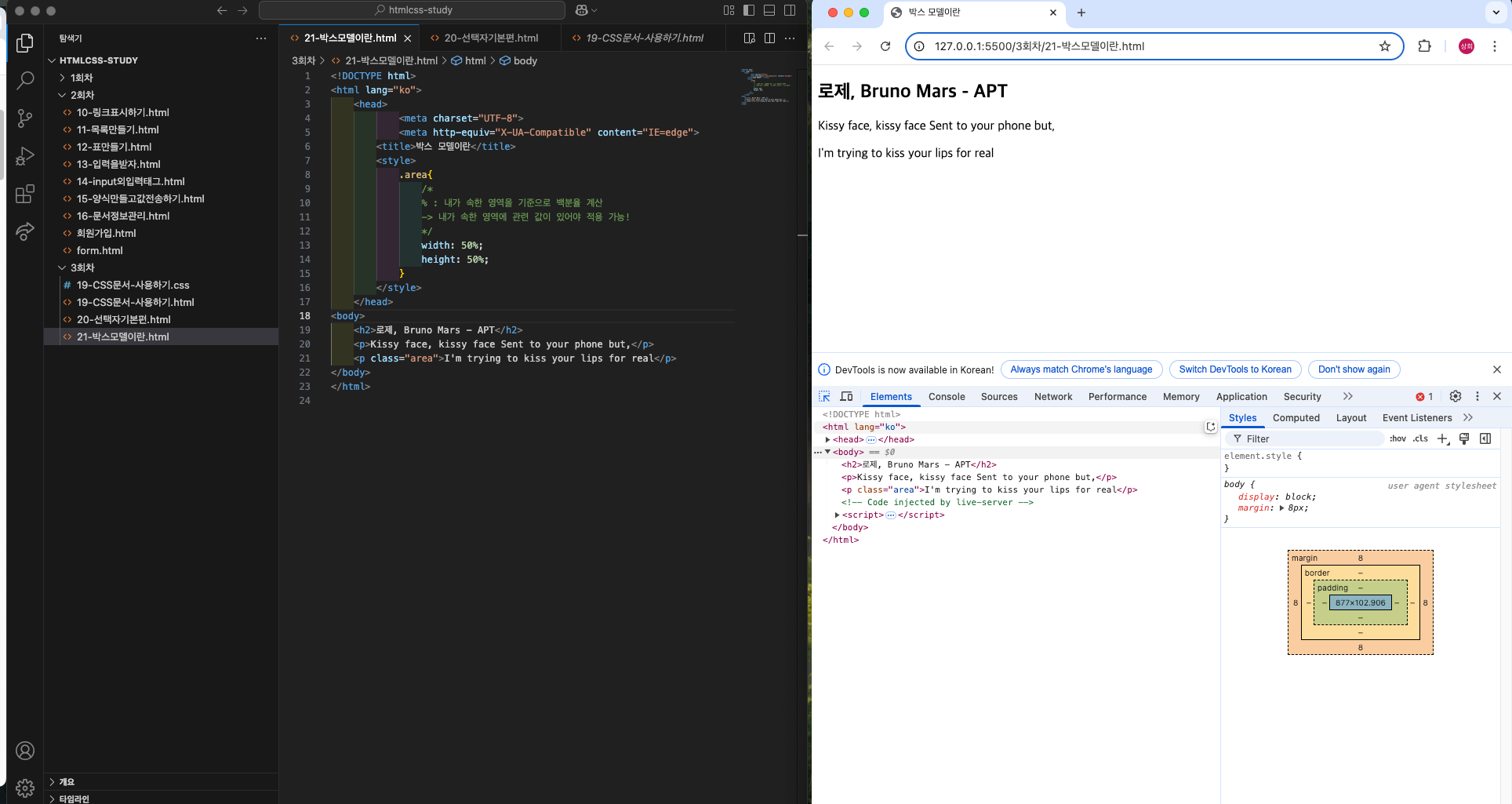The image size is (1512, 804).
Task: Open the Explorer view in VS Code activity bar
Action: click(x=25, y=43)
